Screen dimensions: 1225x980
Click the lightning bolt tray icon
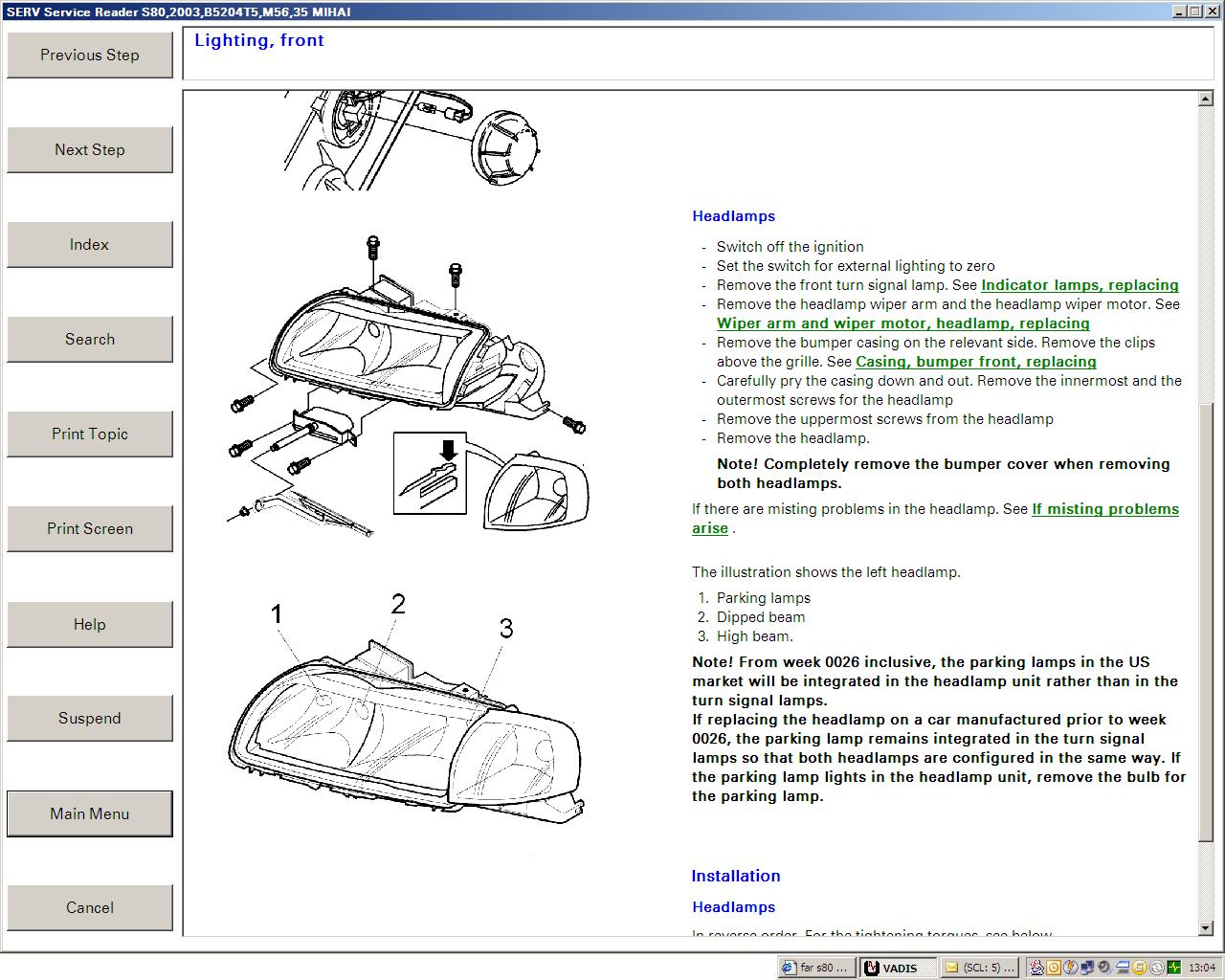1071,968
